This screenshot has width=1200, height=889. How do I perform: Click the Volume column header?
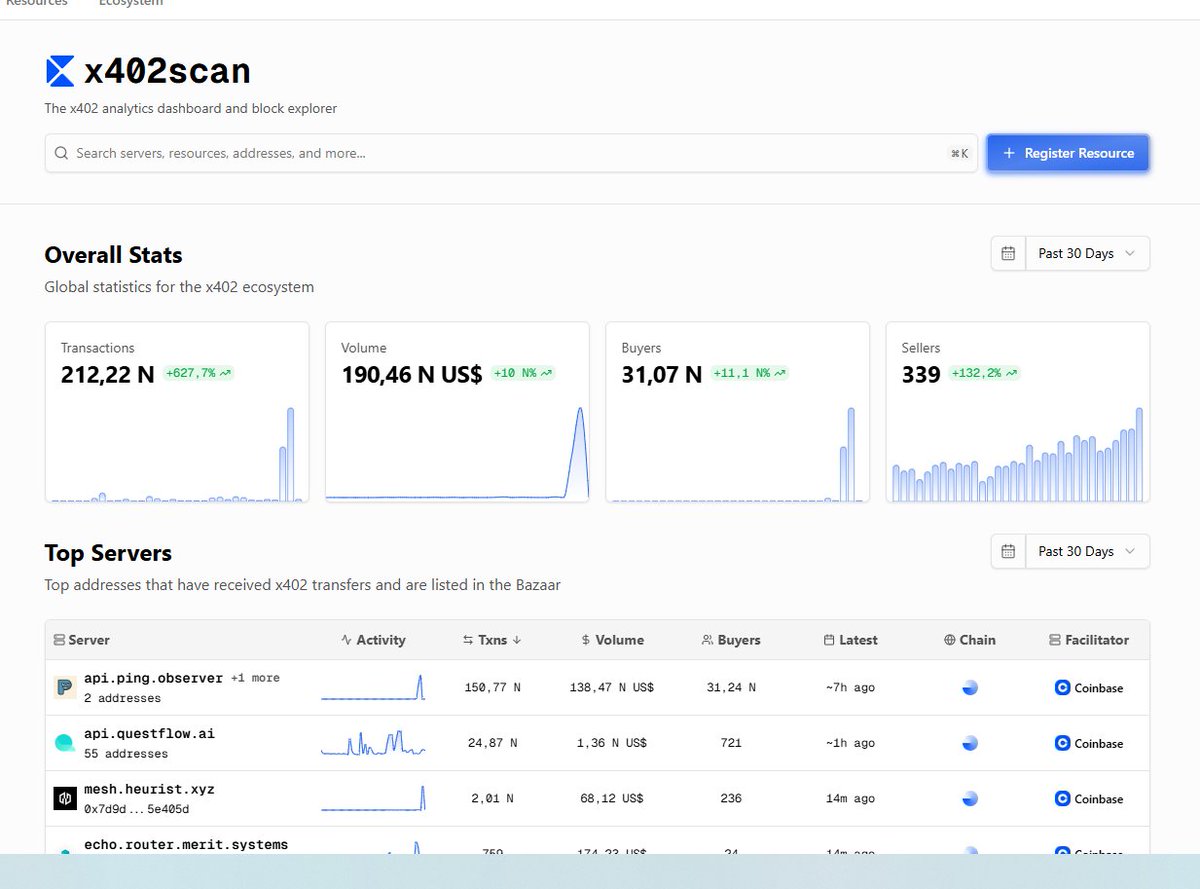612,640
